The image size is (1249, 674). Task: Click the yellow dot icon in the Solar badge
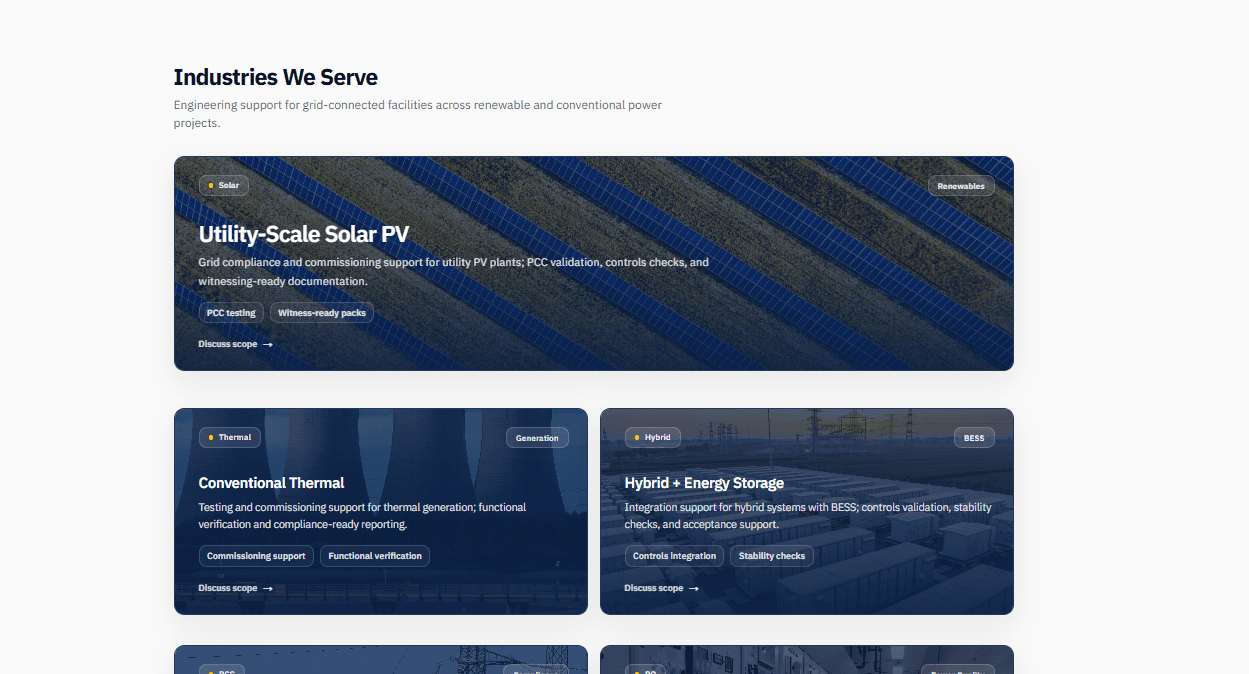click(x=211, y=185)
